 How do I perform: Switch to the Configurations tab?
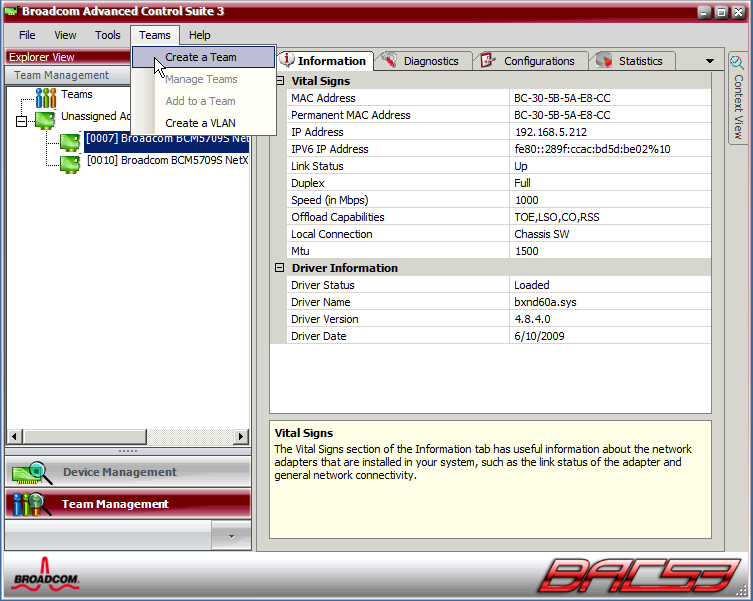(x=531, y=61)
